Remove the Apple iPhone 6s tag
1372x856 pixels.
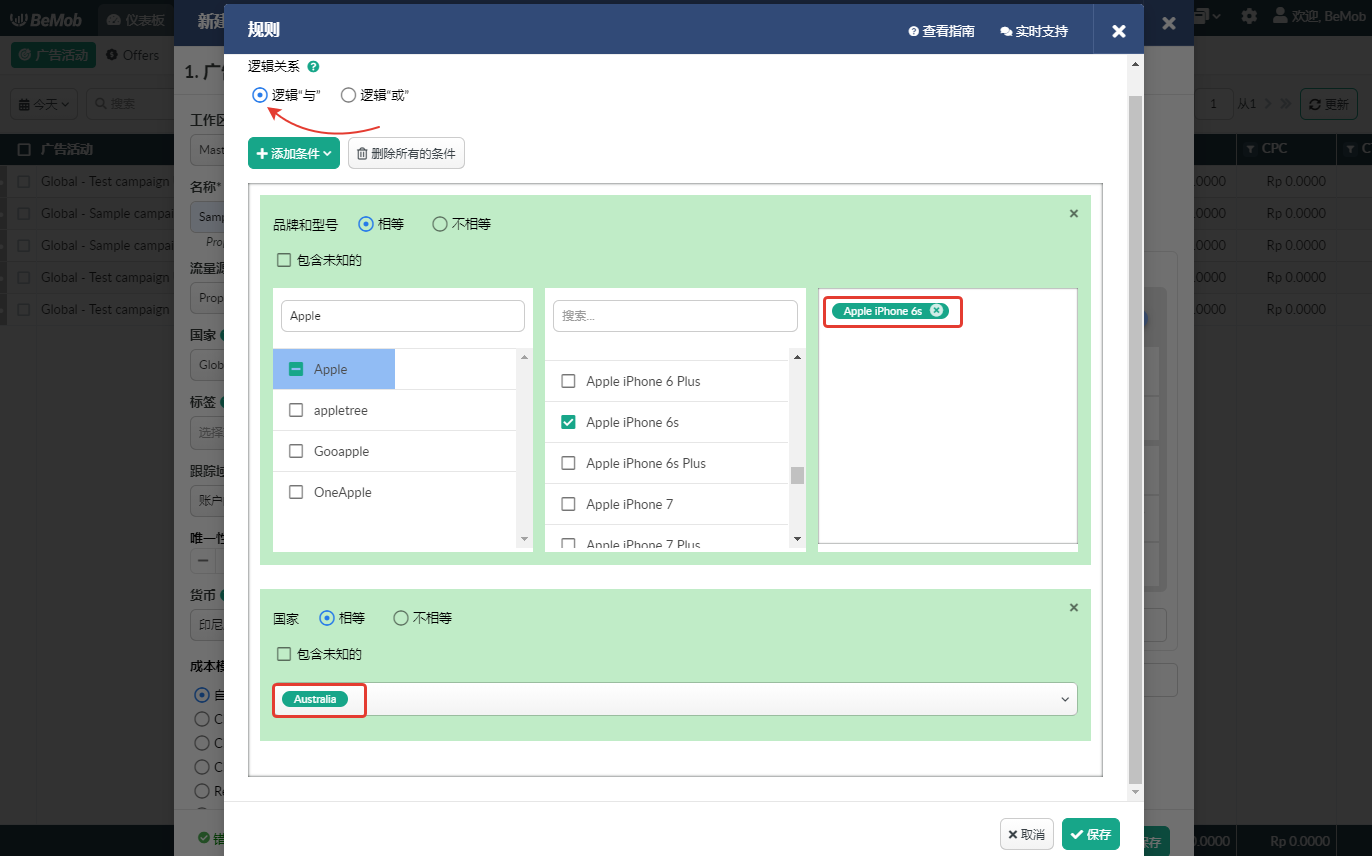click(x=936, y=311)
